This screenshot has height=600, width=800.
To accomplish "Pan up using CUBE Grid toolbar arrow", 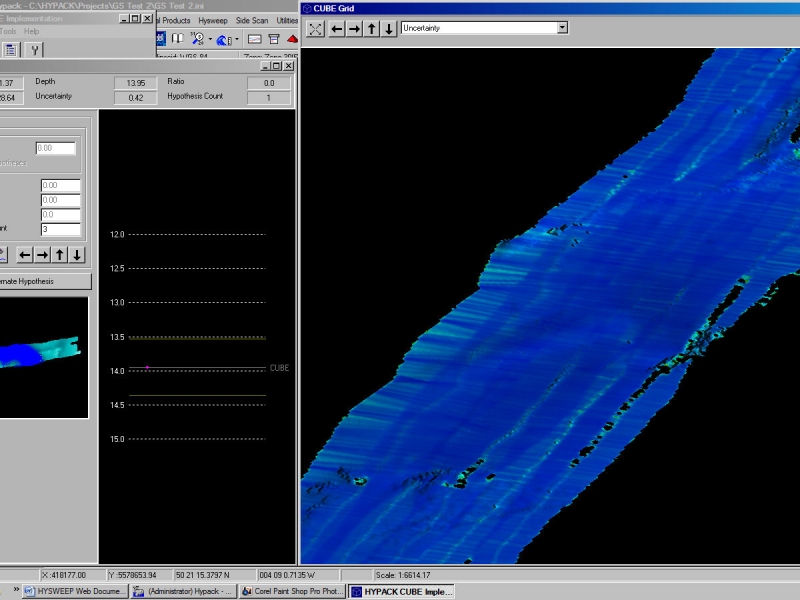I will click(x=372, y=29).
